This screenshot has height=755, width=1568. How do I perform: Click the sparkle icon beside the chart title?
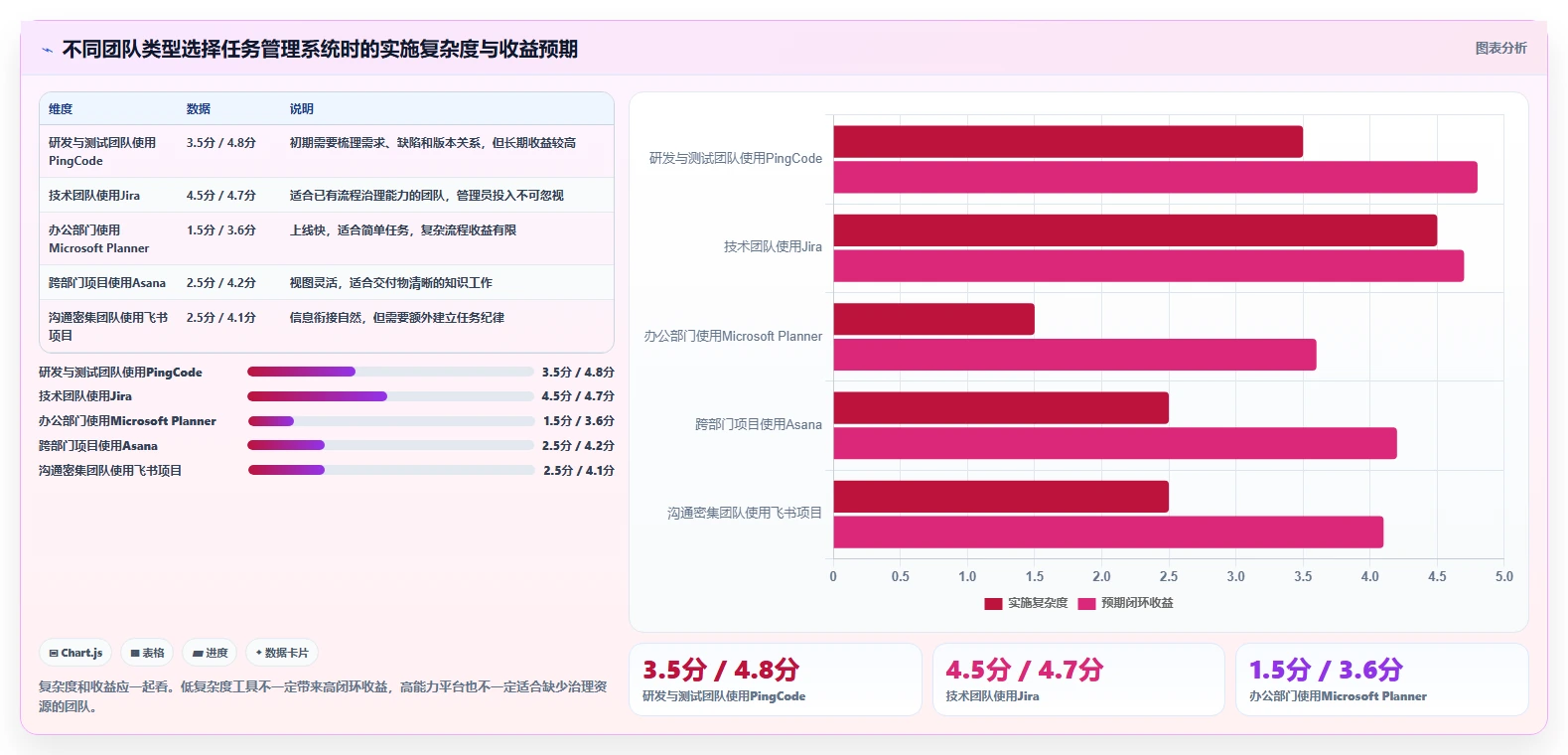tap(47, 50)
